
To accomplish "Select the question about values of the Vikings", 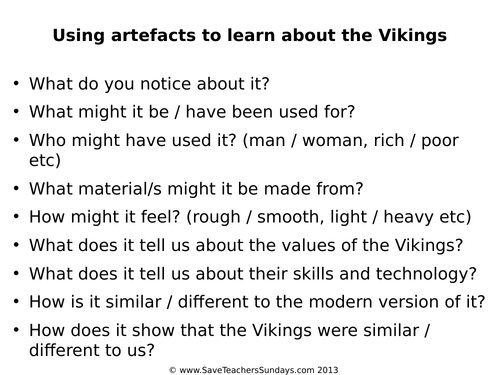I will 246,245.
